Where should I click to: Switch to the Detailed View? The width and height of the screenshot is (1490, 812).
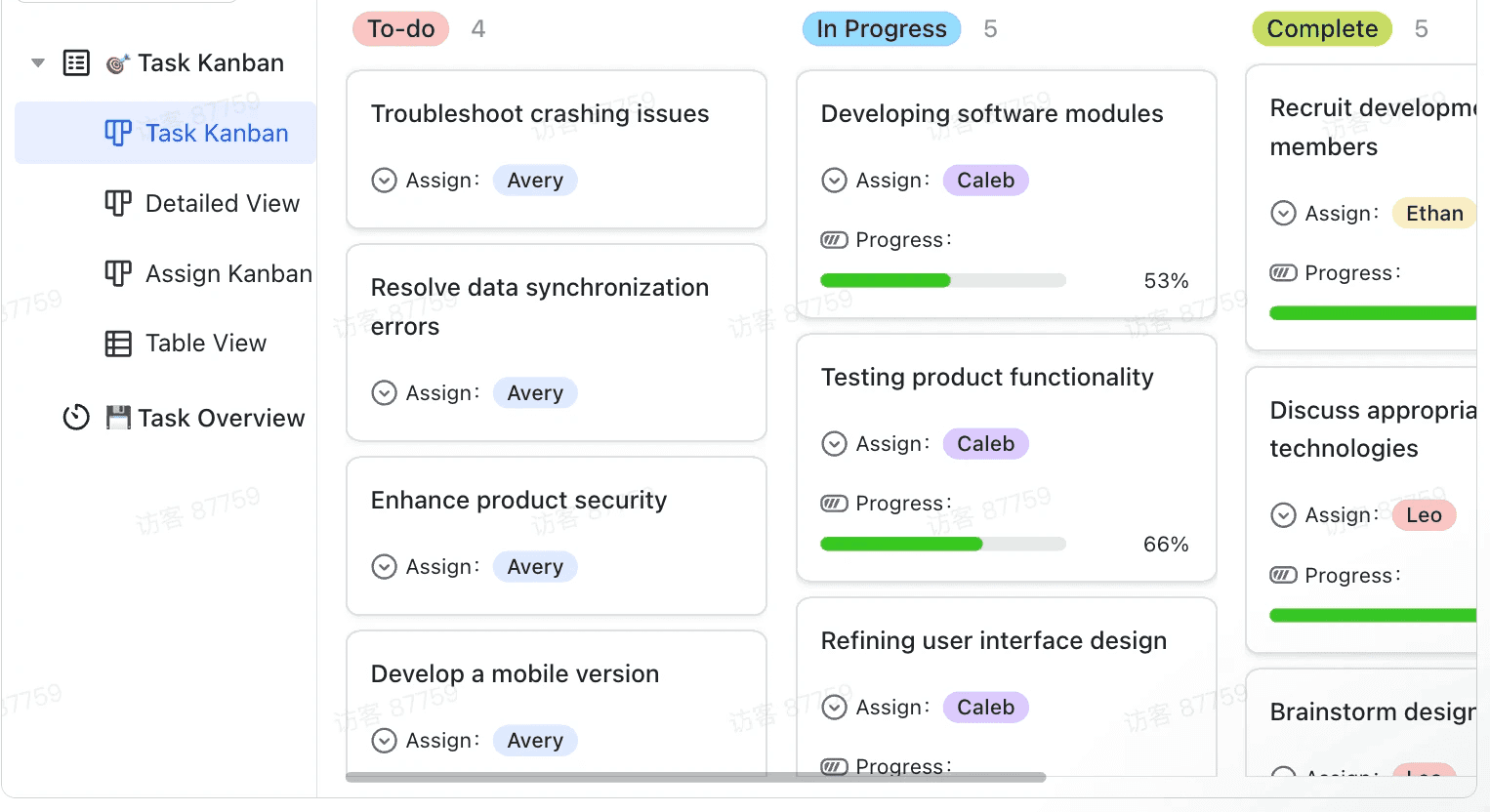coord(223,203)
